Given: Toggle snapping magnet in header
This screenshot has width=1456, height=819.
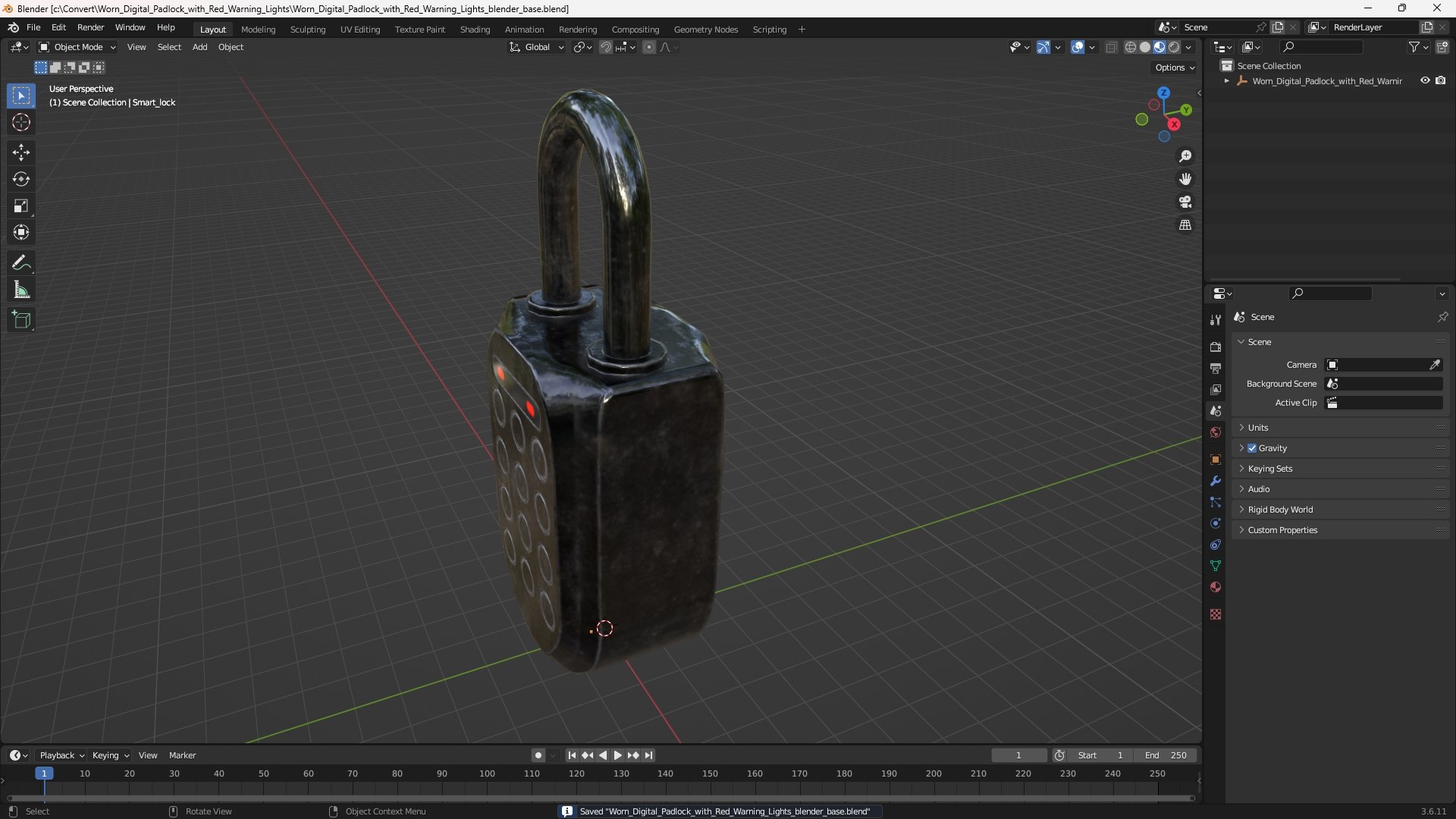Looking at the screenshot, I should click(605, 47).
